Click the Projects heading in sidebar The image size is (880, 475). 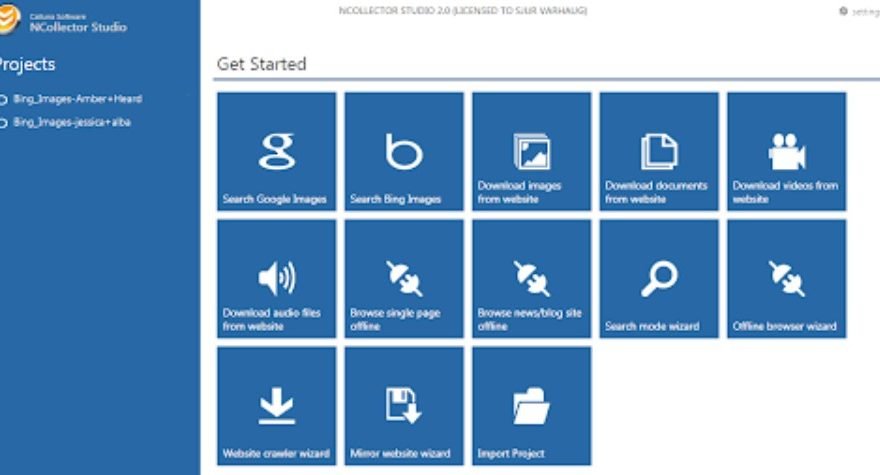pyautogui.click(x=26, y=65)
